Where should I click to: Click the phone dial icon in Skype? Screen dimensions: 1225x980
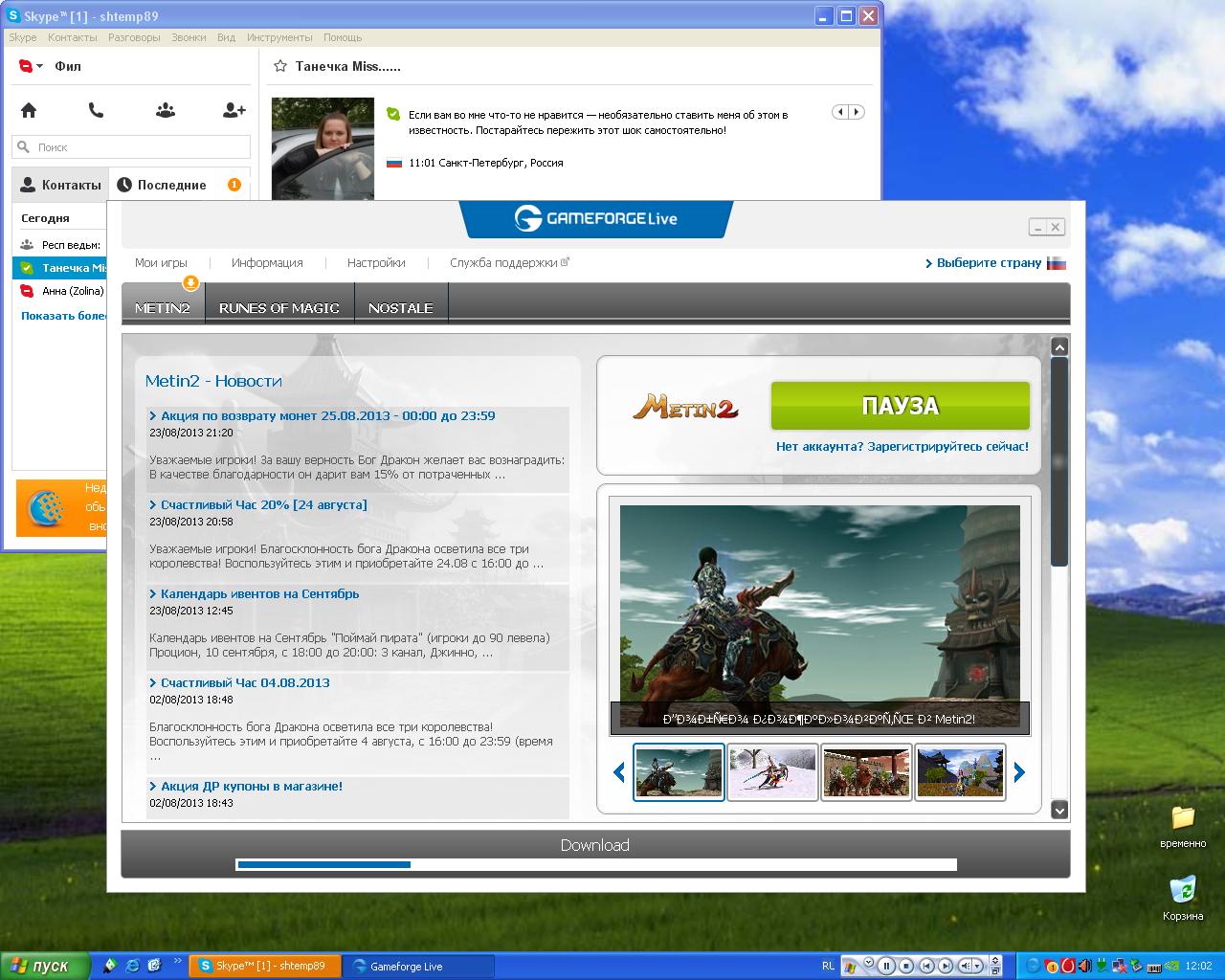coord(96,110)
